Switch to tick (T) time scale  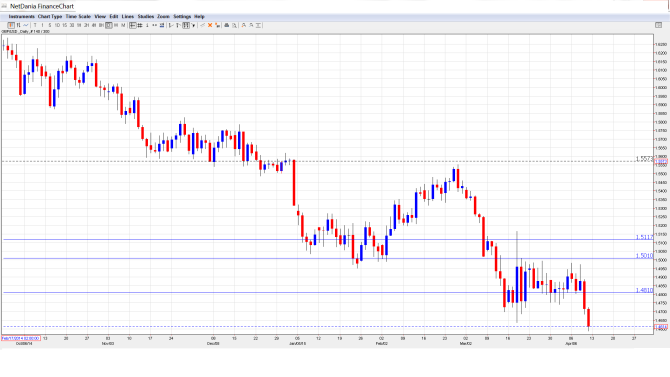[35, 26]
